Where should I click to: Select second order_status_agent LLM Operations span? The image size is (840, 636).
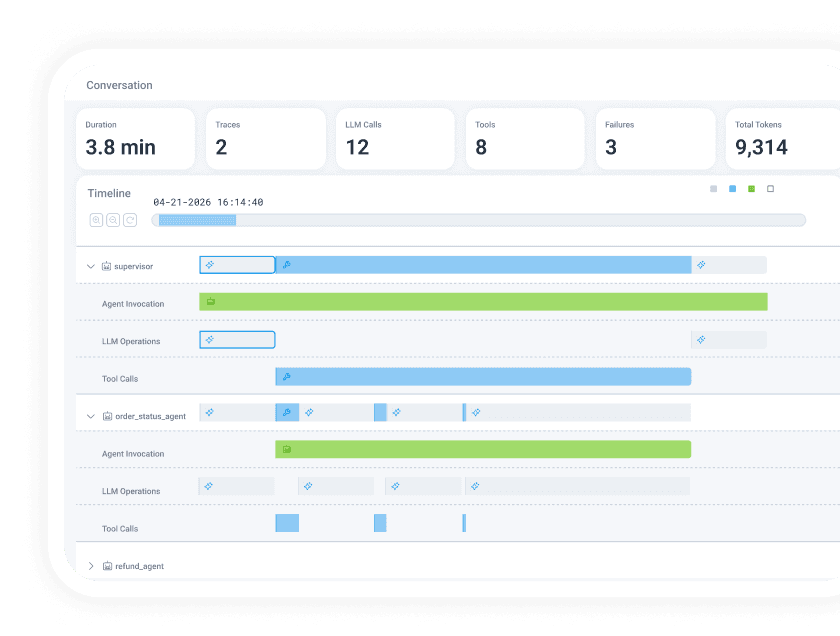coord(336,487)
